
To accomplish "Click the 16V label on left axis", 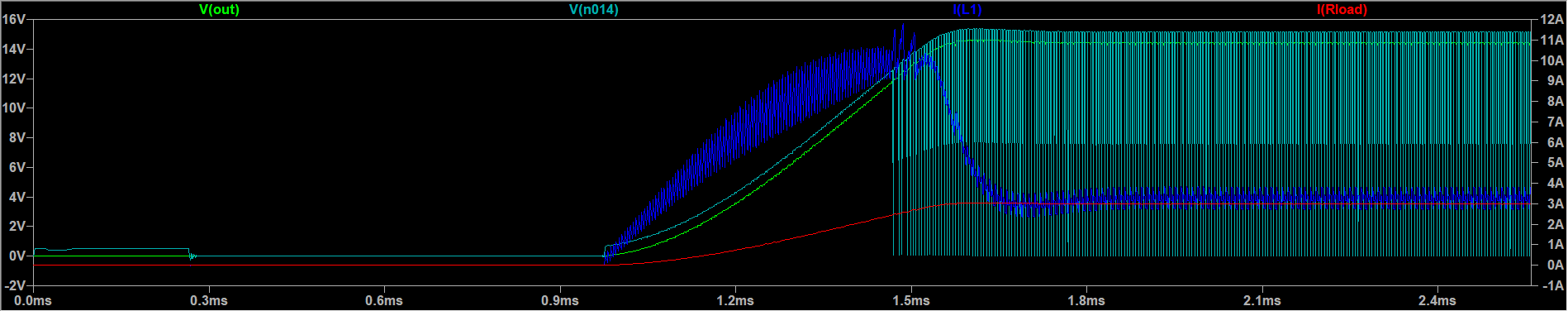I will (13, 19).
